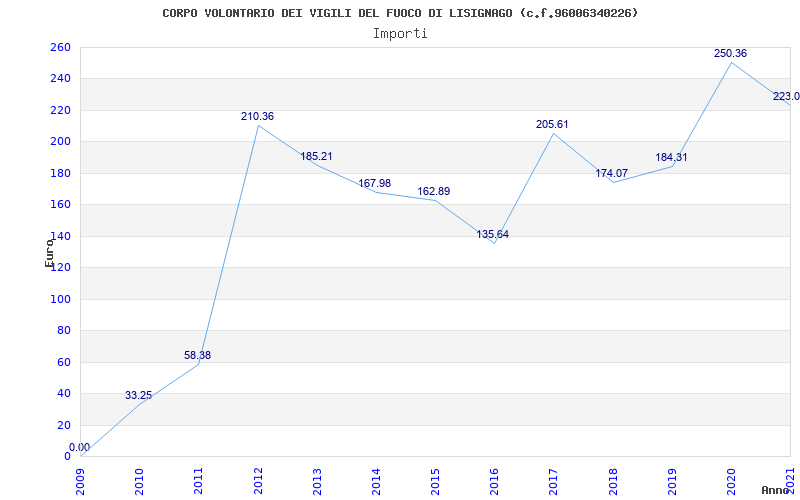The width and height of the screenshot is (800, 500).
Task: Click y-axis value 260
Action: pyautogui.click(x=60, y=47)
